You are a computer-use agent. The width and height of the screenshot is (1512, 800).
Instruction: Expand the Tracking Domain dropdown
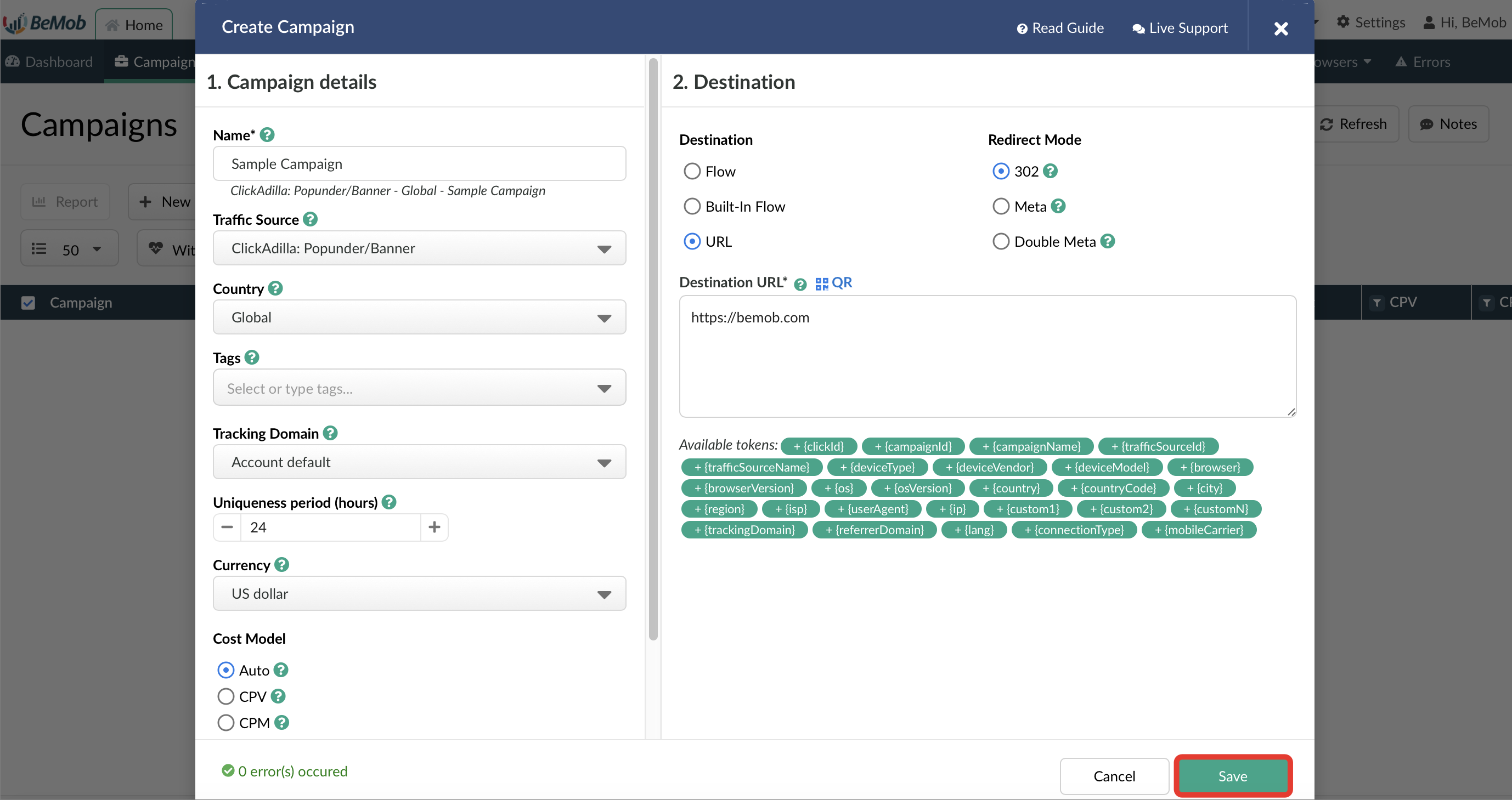click(x=419, y=462)
